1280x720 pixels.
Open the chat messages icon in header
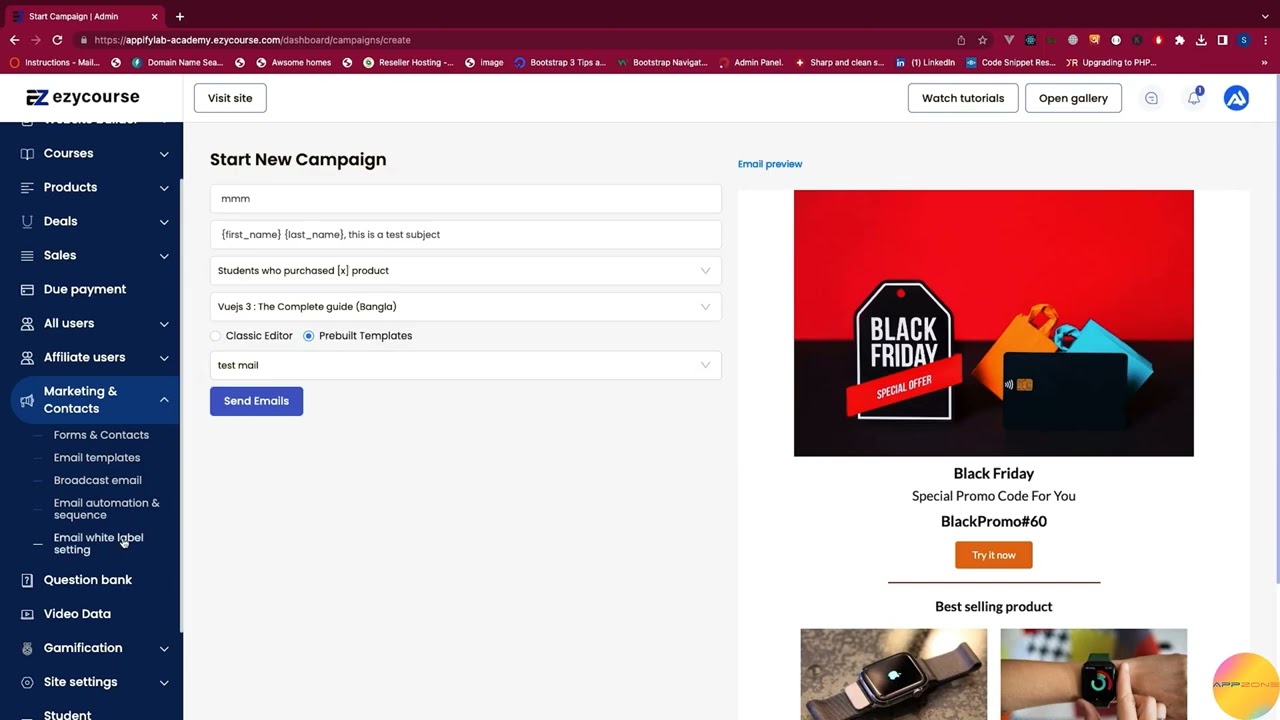coord(1151,98)
